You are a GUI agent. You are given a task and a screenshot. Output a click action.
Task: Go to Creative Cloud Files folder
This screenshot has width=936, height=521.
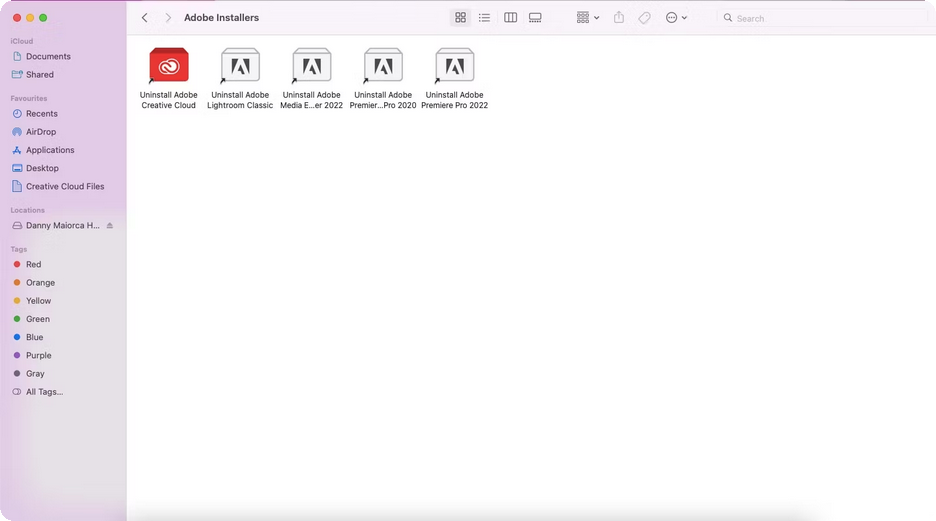(64, 187)
